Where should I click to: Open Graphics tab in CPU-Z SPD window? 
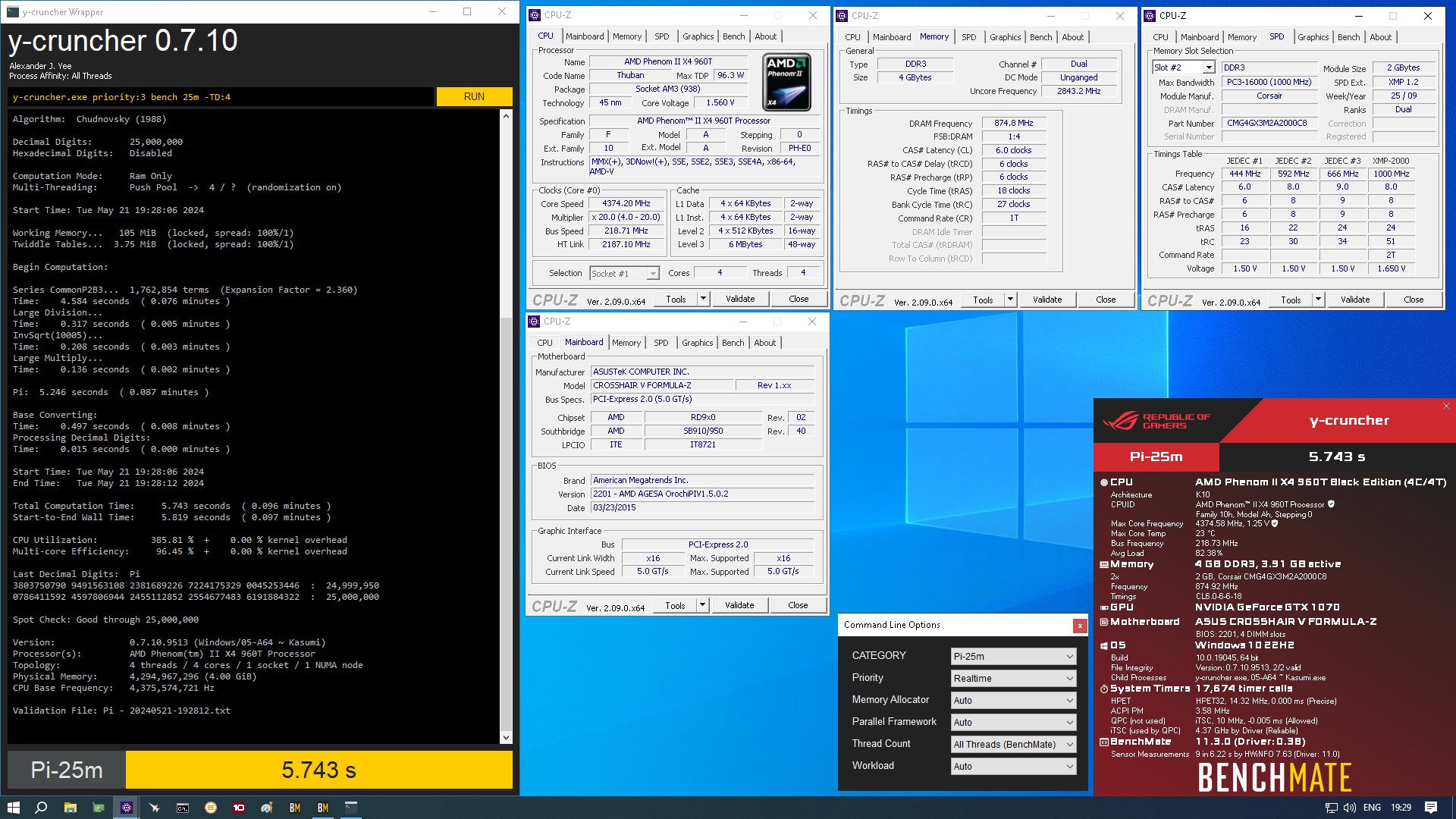coord(1313,37)
